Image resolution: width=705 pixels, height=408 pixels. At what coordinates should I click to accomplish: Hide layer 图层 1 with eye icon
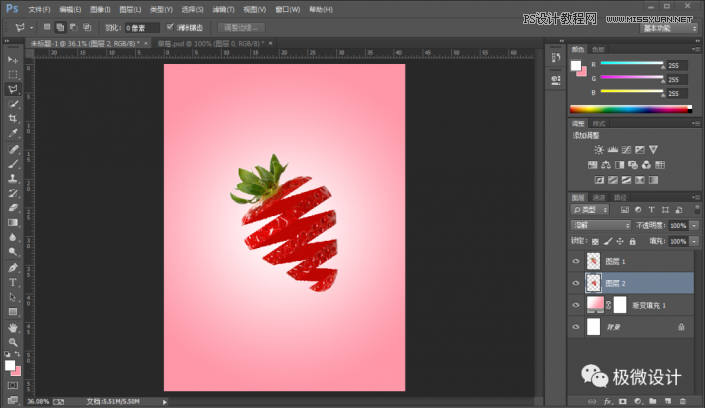575,260
